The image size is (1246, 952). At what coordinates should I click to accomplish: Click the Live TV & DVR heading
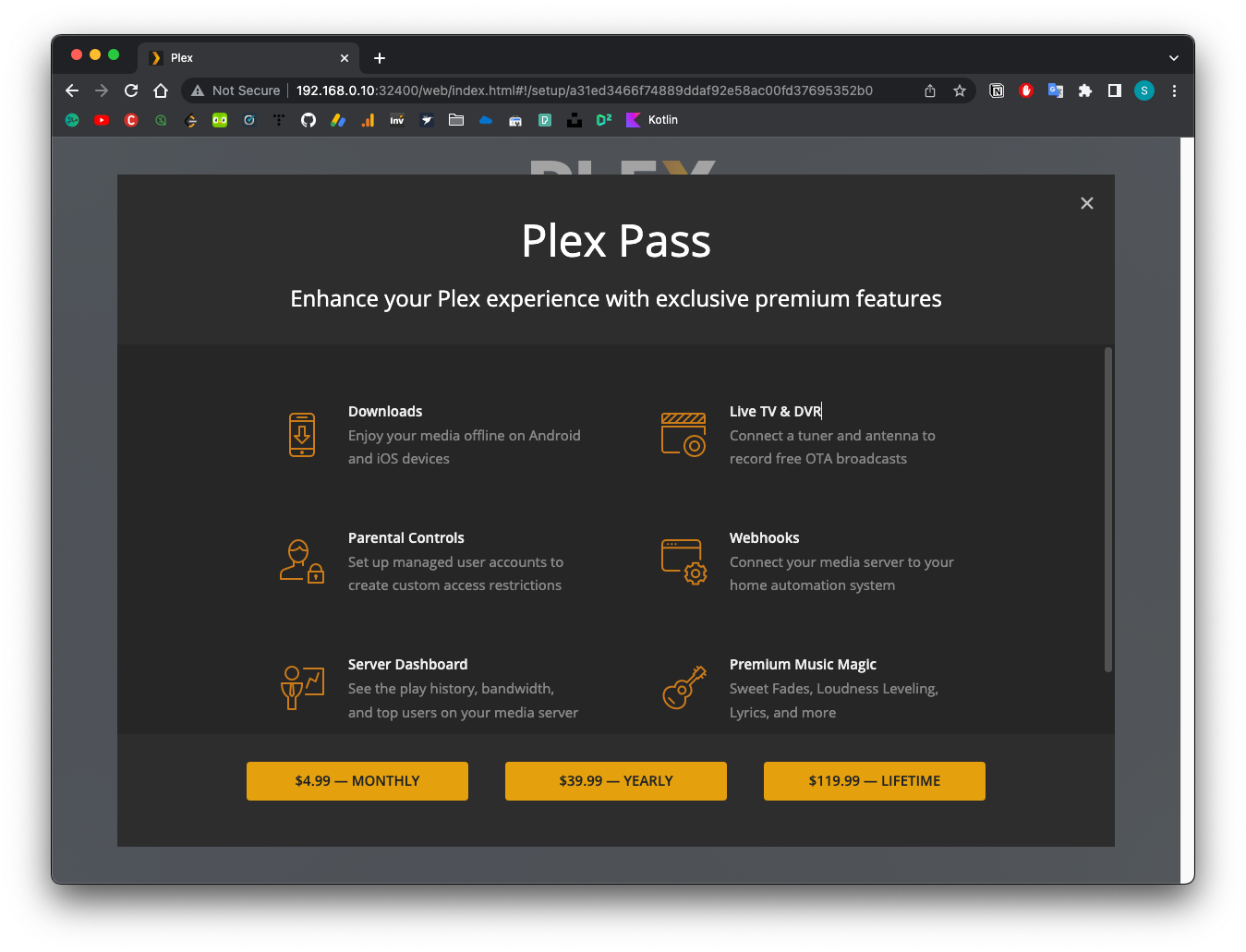[775, 412]
